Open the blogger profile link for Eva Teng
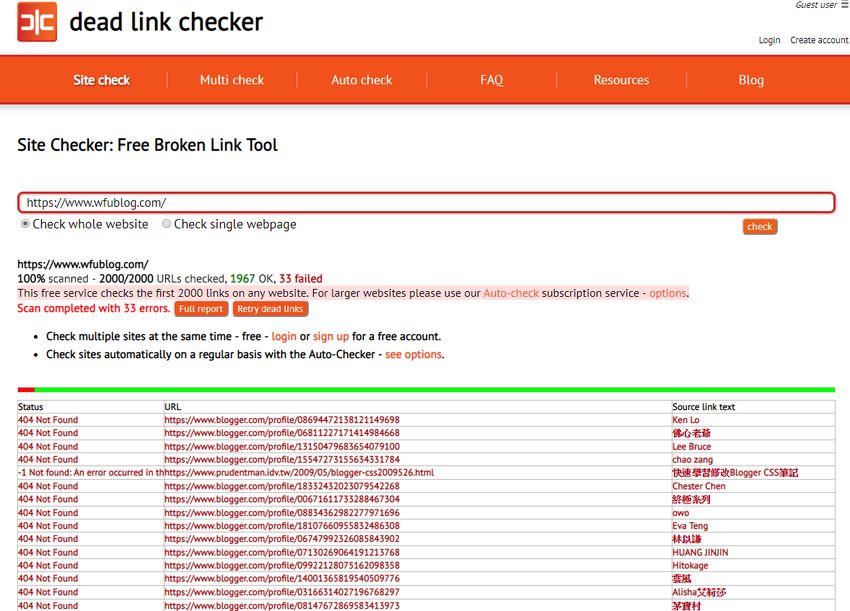850x611 pixels. pos(282,525)
